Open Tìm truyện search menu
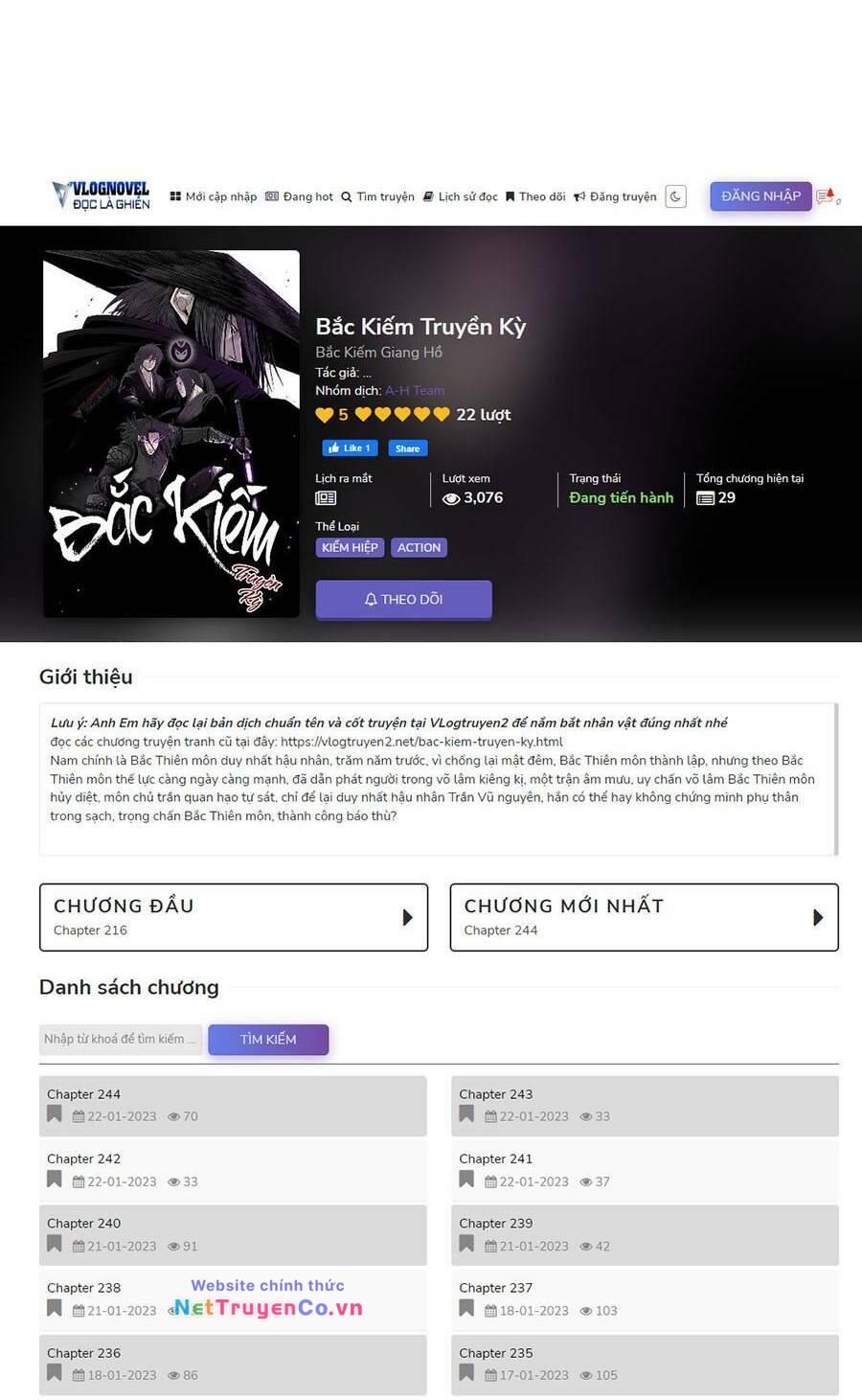Viewport: 862px width, 1400px height. 378,196
